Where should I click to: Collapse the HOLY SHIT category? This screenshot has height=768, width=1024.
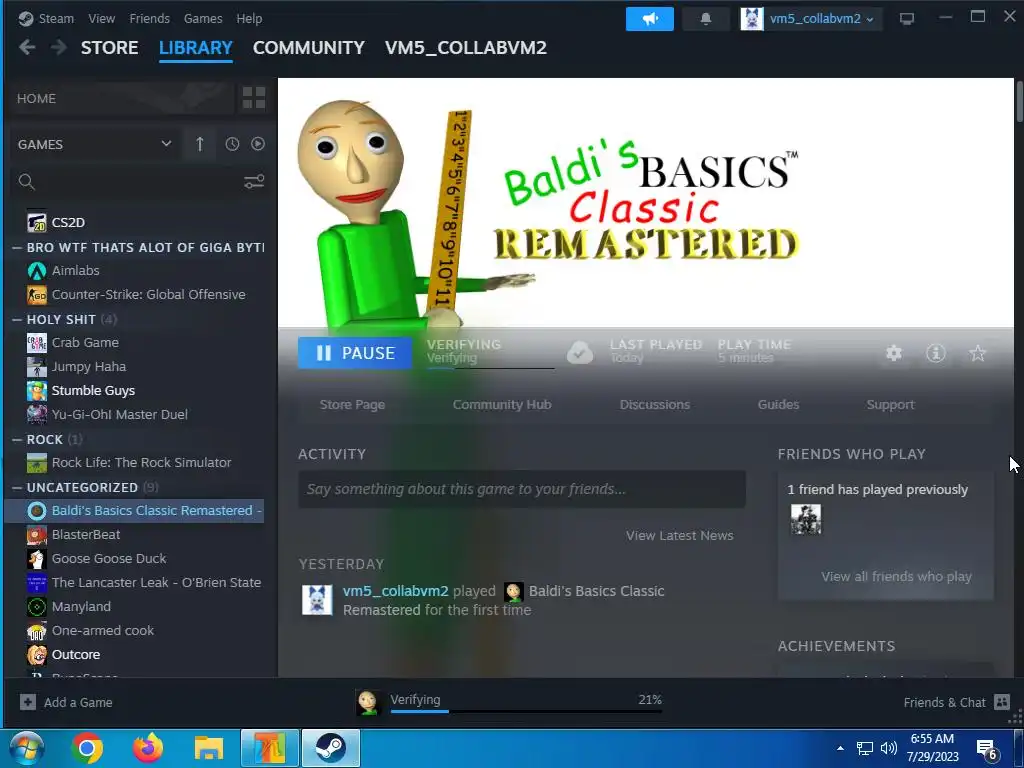click(17, 319)
